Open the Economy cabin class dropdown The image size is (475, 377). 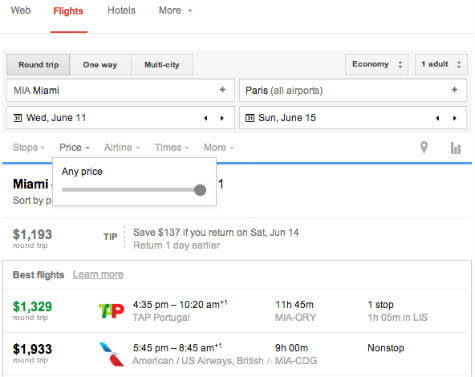pyautogui.click(x=377, y=64)
